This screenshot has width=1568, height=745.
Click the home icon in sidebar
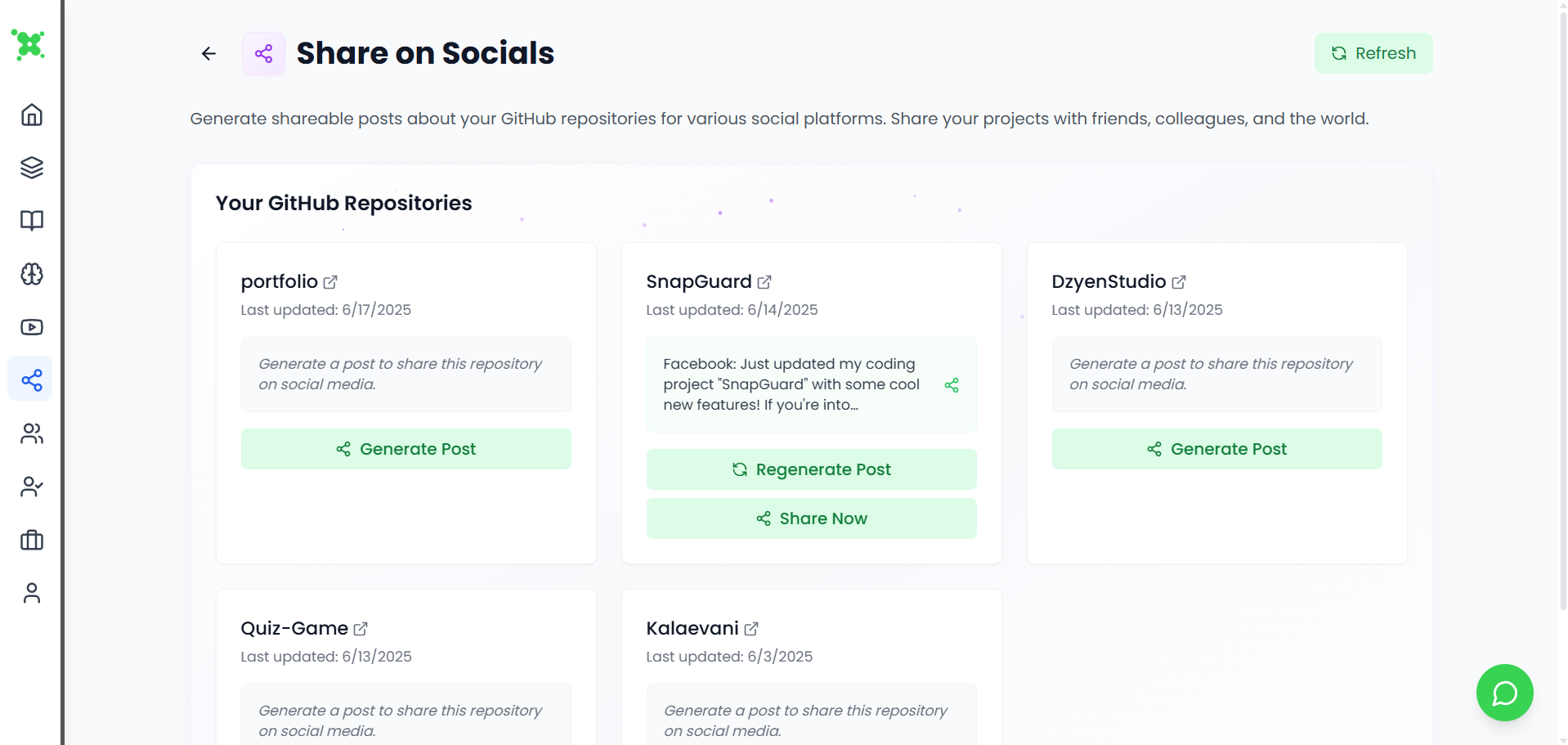click(x=31, y=114)
